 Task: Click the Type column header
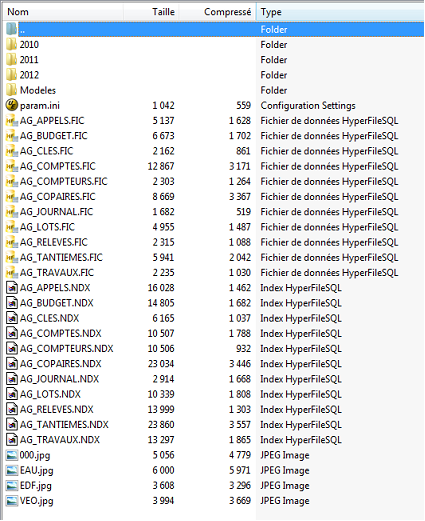(340, 12)
